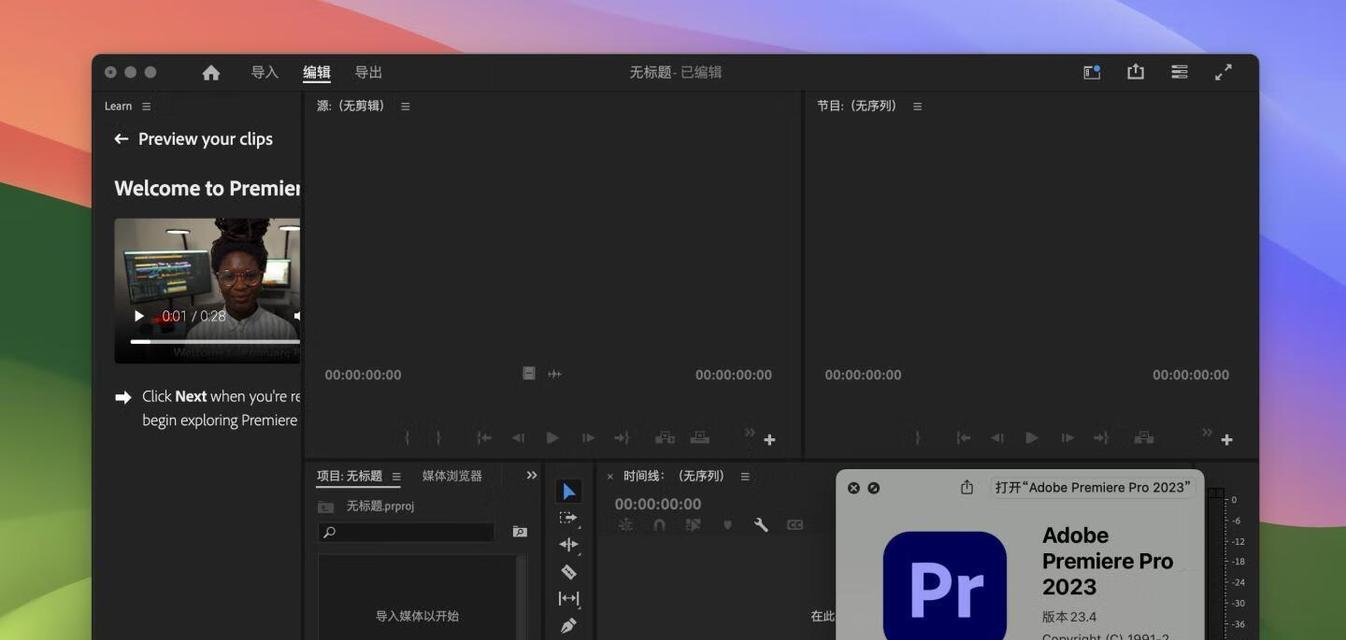This screenshot has height=640, width=1346.
Task: Open Source monitor button editor plus
Action: click(x=769, y=440)
